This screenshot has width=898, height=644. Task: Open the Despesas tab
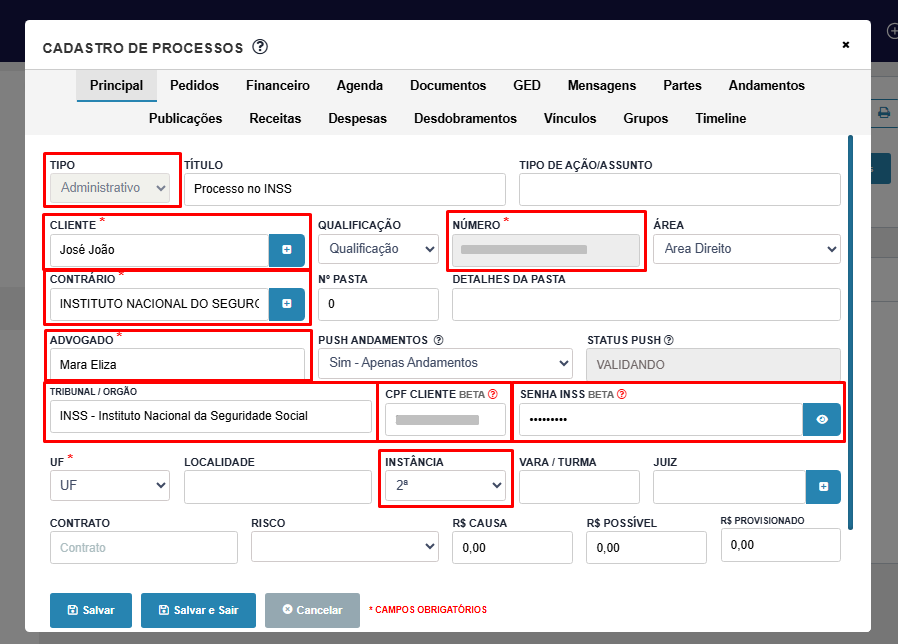(357, 119)
